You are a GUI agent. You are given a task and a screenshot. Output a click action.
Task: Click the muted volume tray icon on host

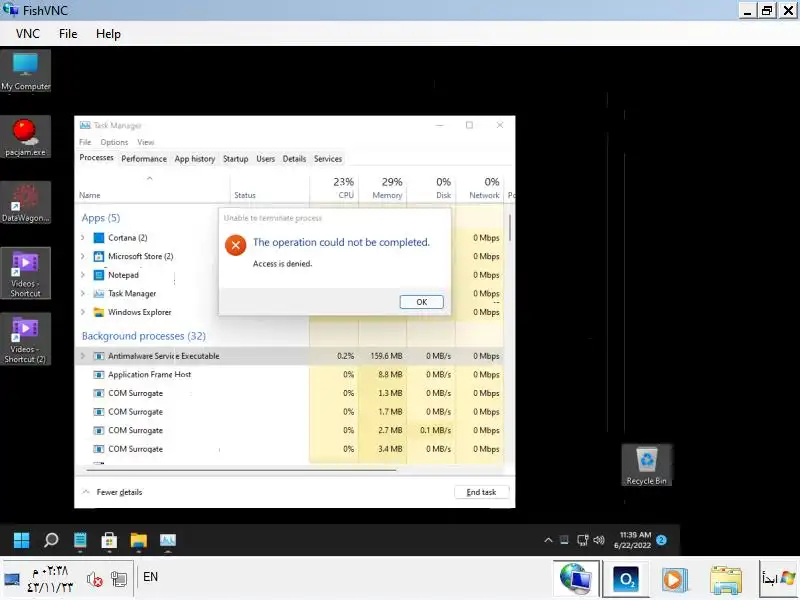tap(94, 579)
